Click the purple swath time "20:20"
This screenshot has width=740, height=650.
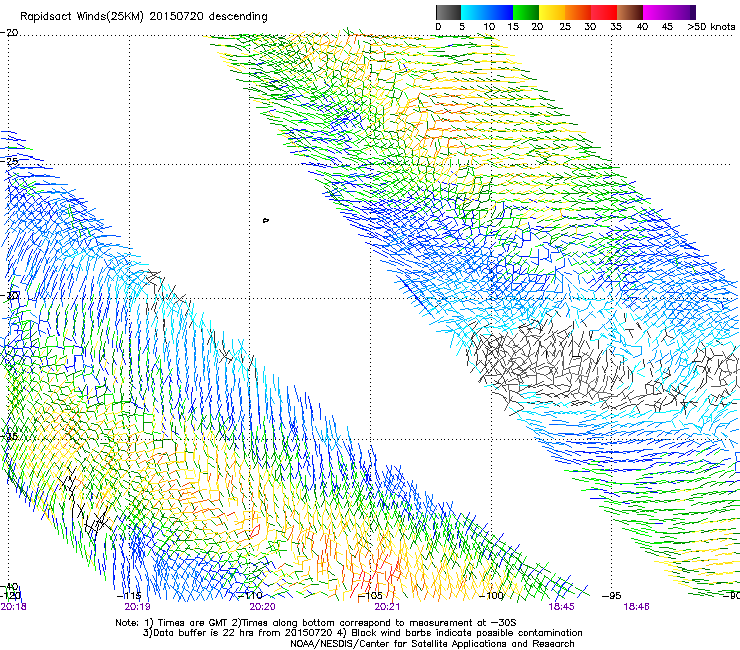click(x=262, y=607)
